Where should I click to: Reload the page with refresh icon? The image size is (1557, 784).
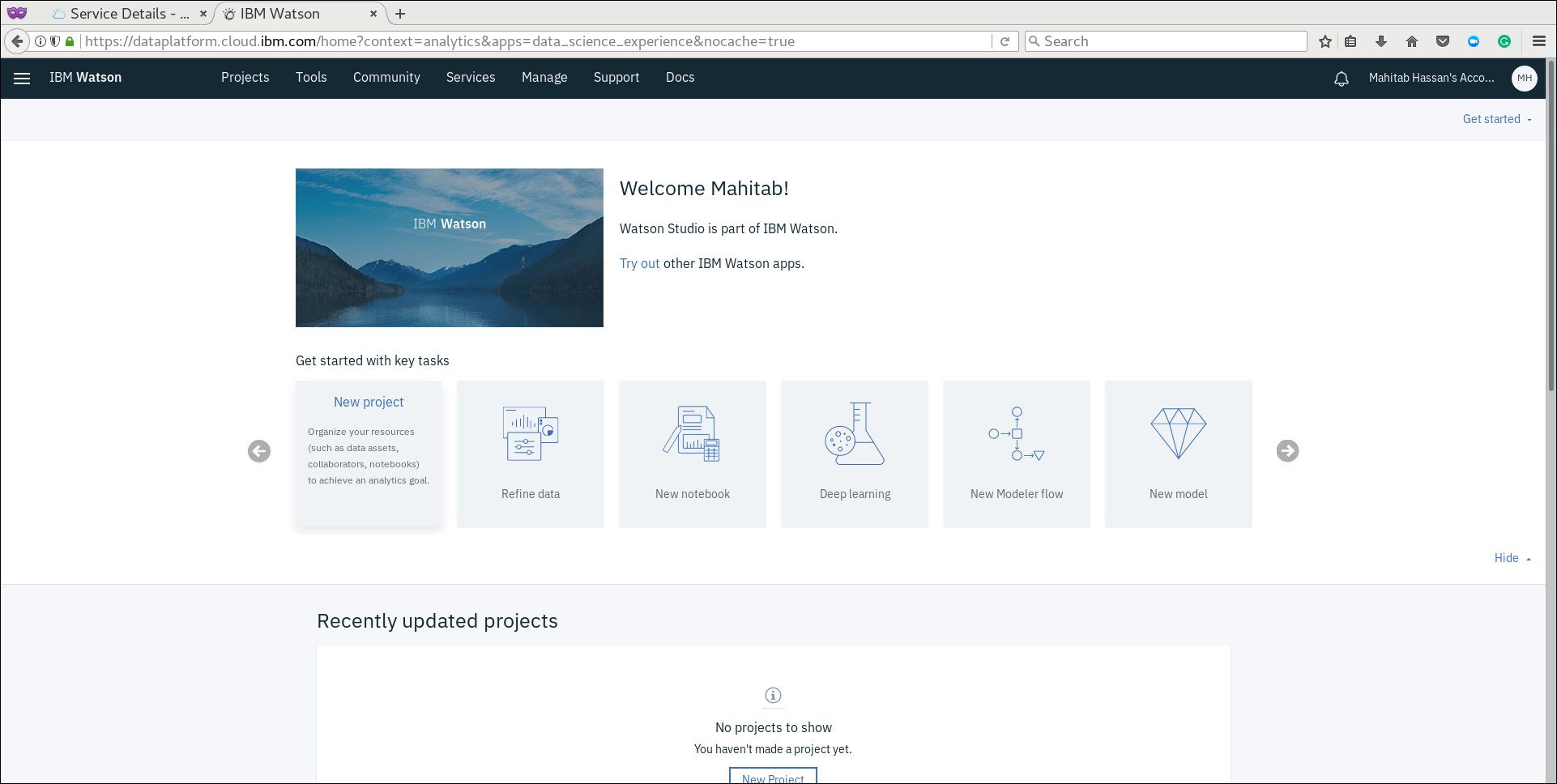pos(1005,41)
